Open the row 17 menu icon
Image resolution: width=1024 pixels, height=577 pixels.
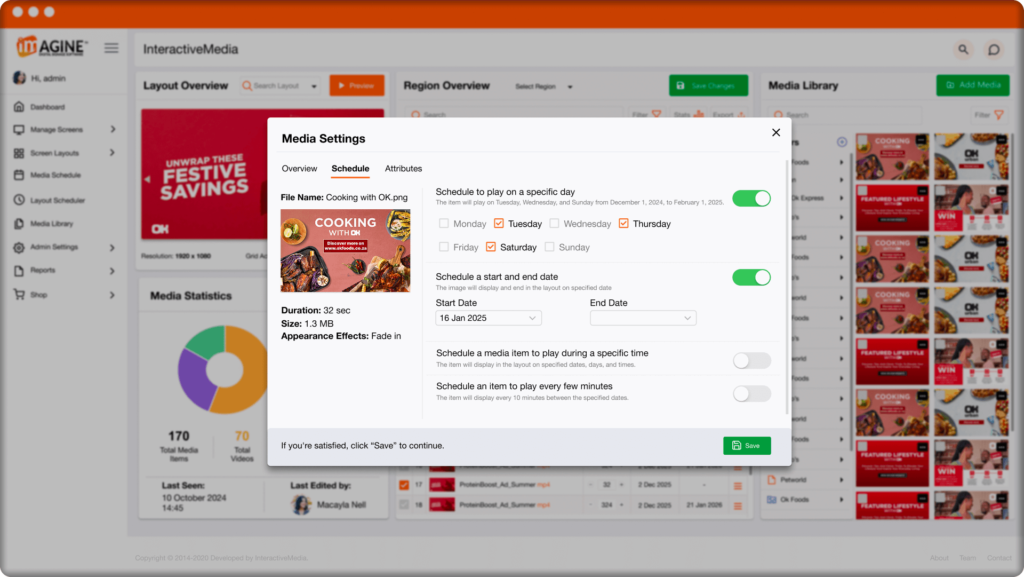(x=738, y=486)
